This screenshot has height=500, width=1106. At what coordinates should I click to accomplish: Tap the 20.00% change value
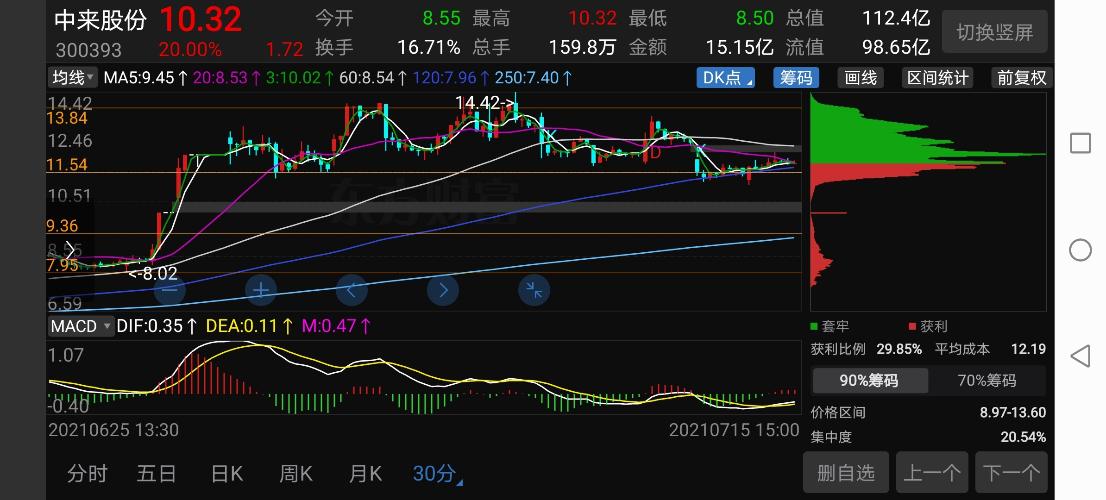pyautogui.click(x=190, y=49)
